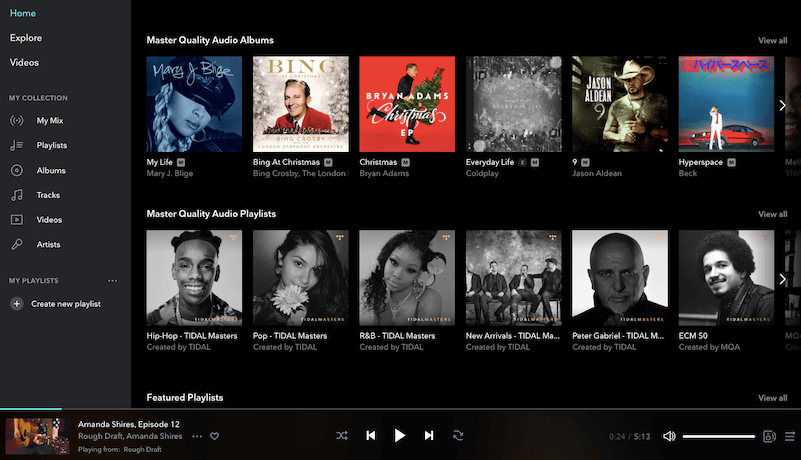This screenshot has height=460, width=801.
Task: Open Explore in sidebar
Action: coord(26,38)
